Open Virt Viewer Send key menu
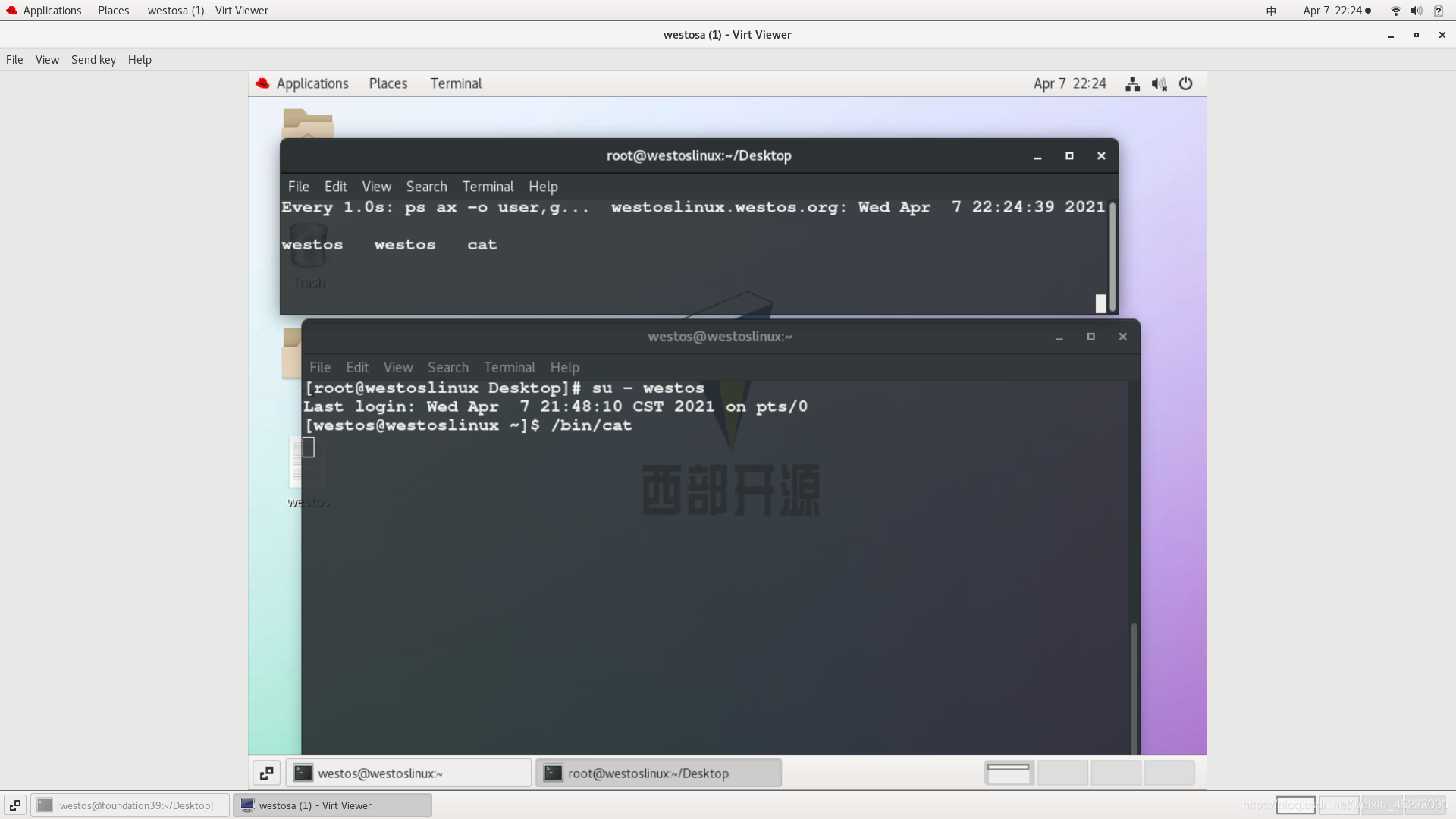The width and height of the screenshot is (1456, 819). tap(93, 60)
